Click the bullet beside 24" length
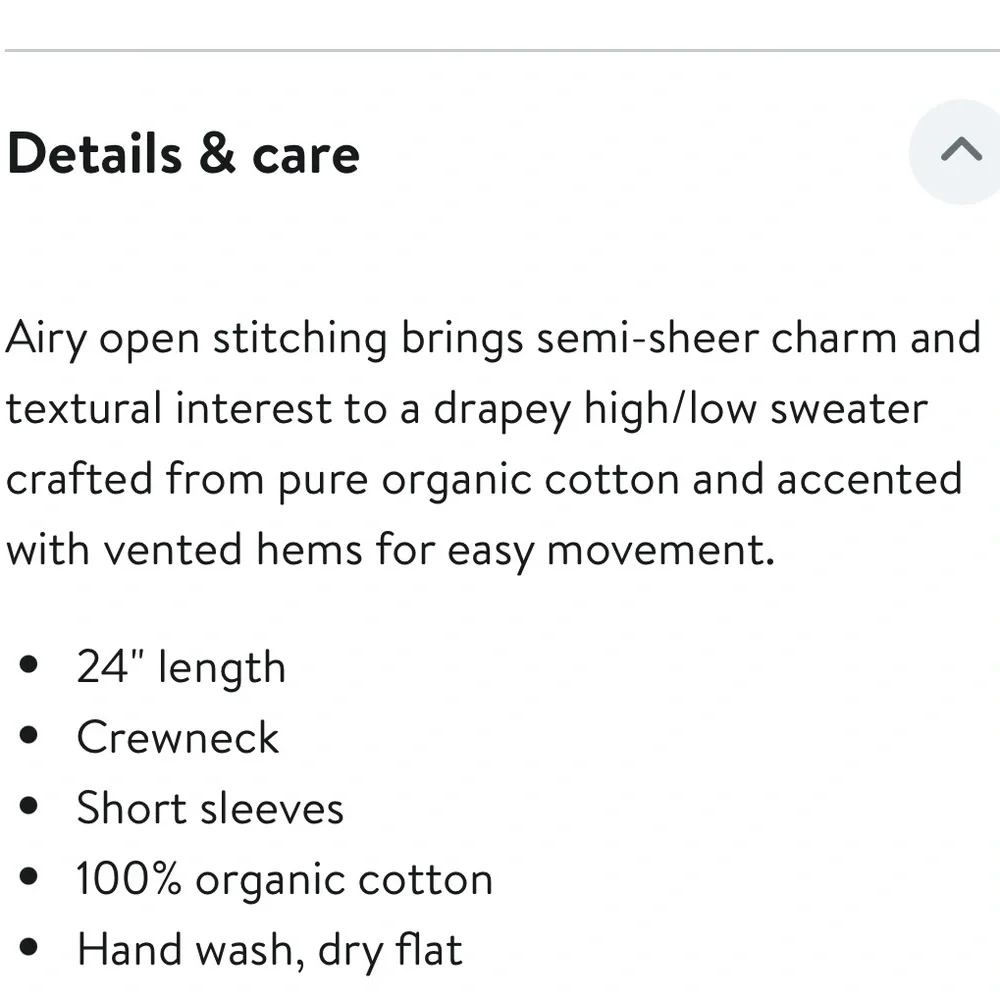 (x=30, y=666)
